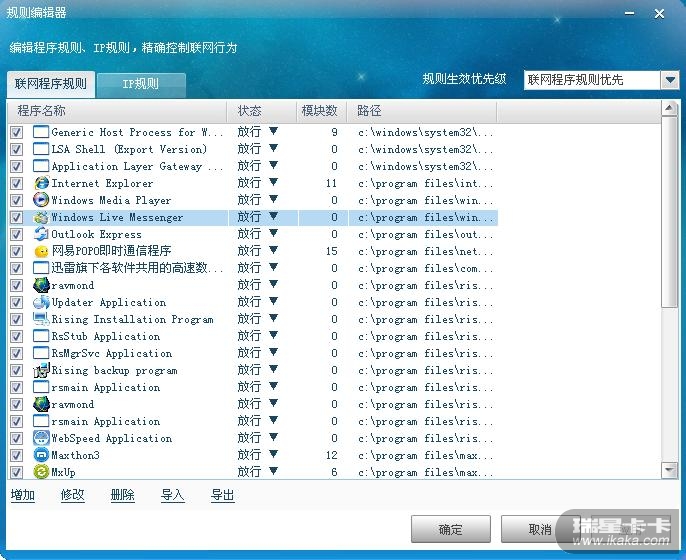Open the 规则生效优先级 priority dropdown
The width and height of the screenshot is (686, 560).
tap(669, 80)
